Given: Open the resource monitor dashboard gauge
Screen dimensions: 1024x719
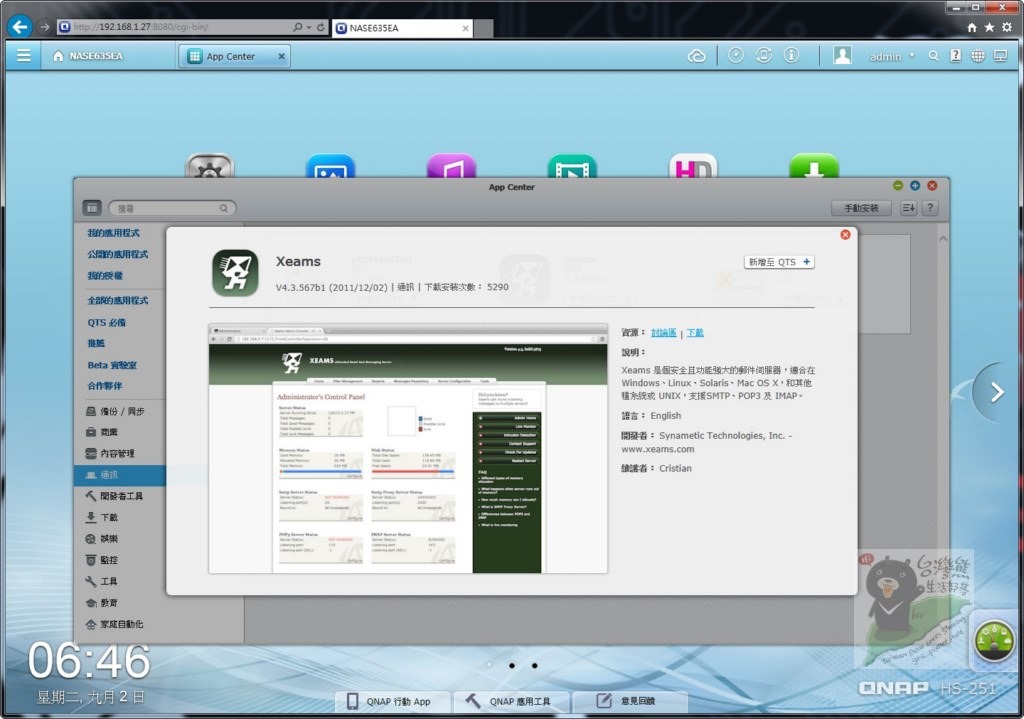Looking at the screenshot, I should pos(994,641).
